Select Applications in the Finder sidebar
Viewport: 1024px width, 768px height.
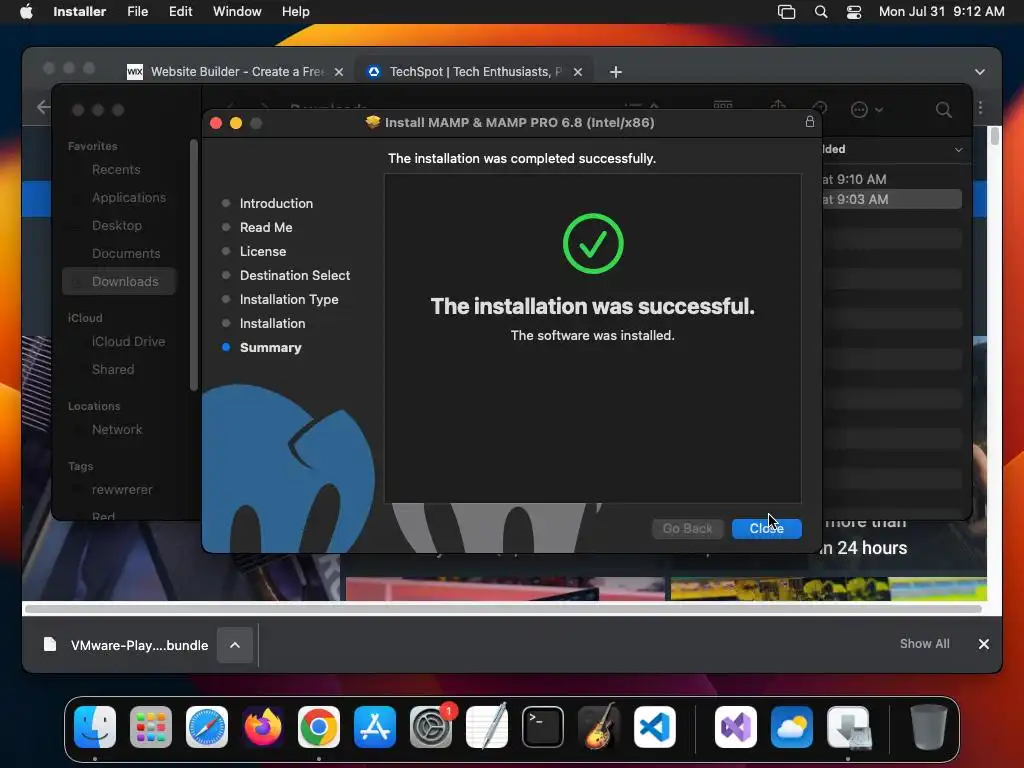pos(128,198)
